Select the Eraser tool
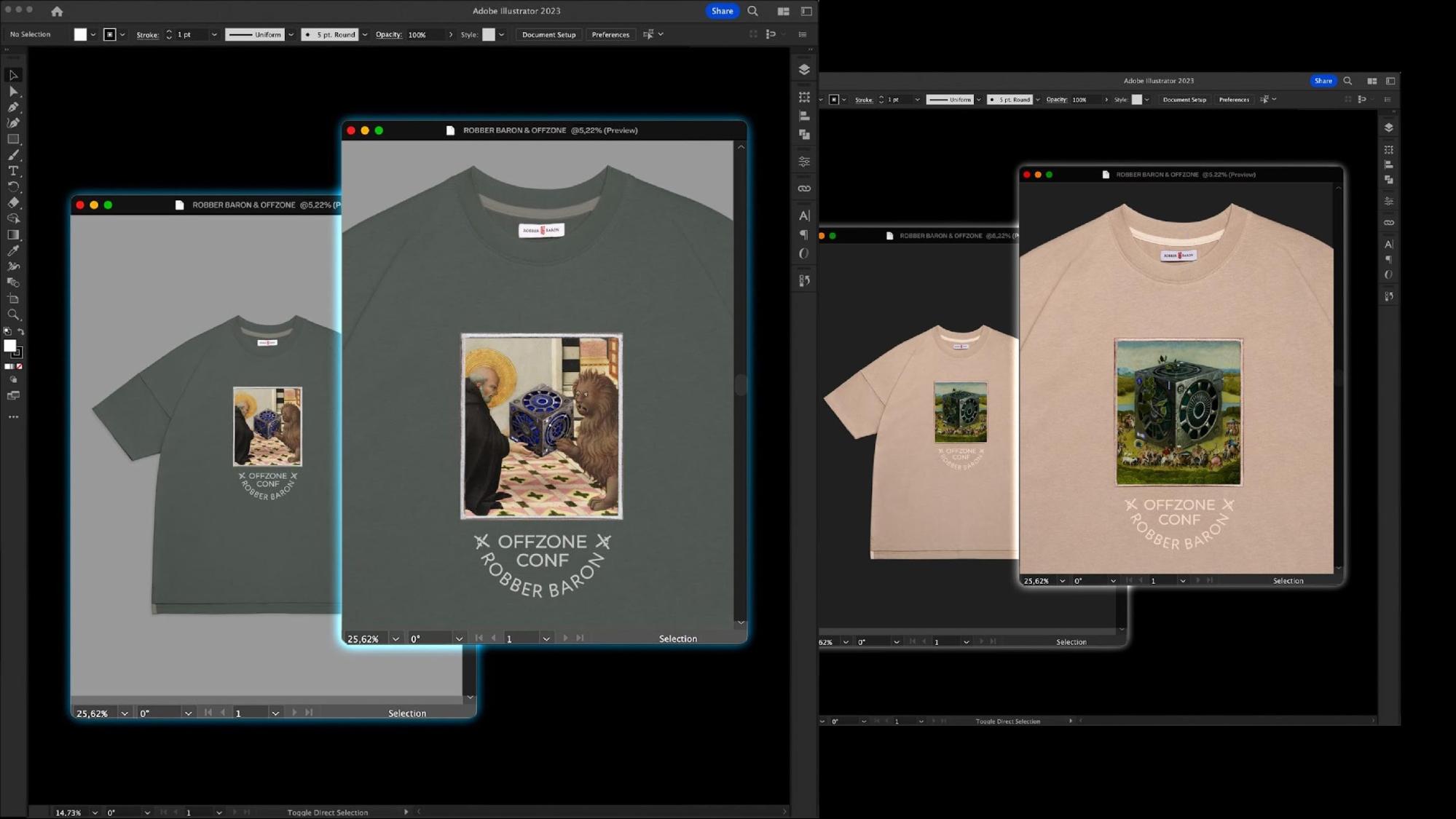Screen dimensions: 1456x819 click(x=13, y=202)
